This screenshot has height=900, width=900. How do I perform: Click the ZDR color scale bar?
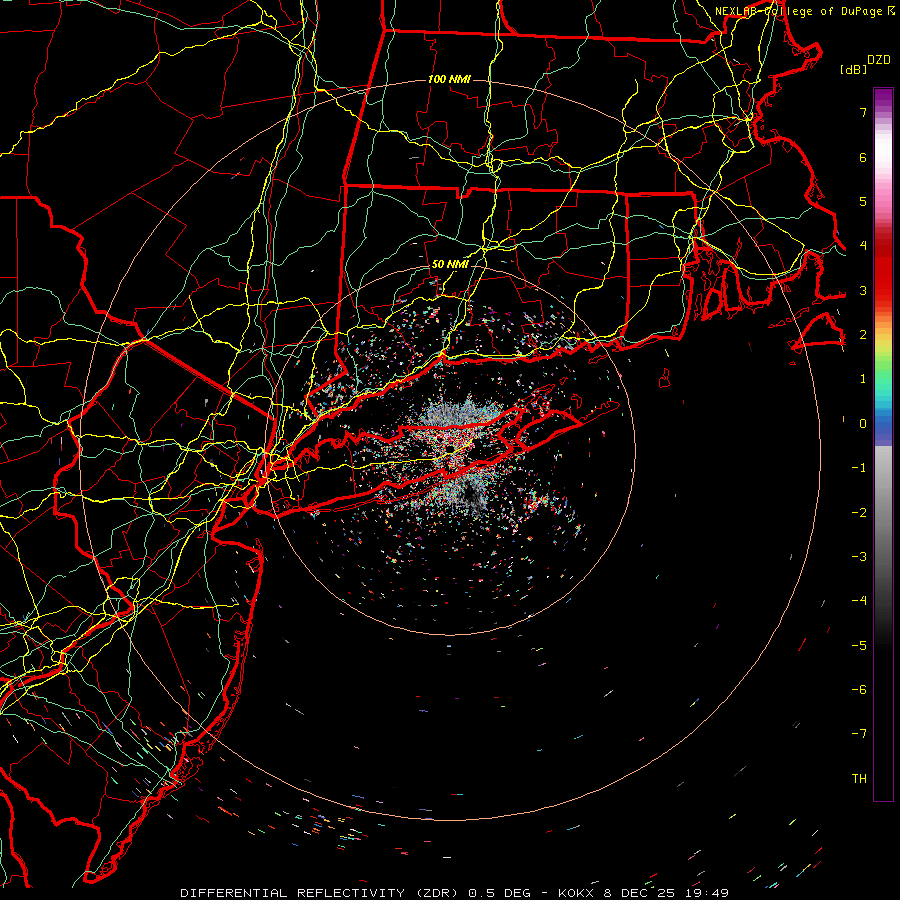tap(883, 444)
